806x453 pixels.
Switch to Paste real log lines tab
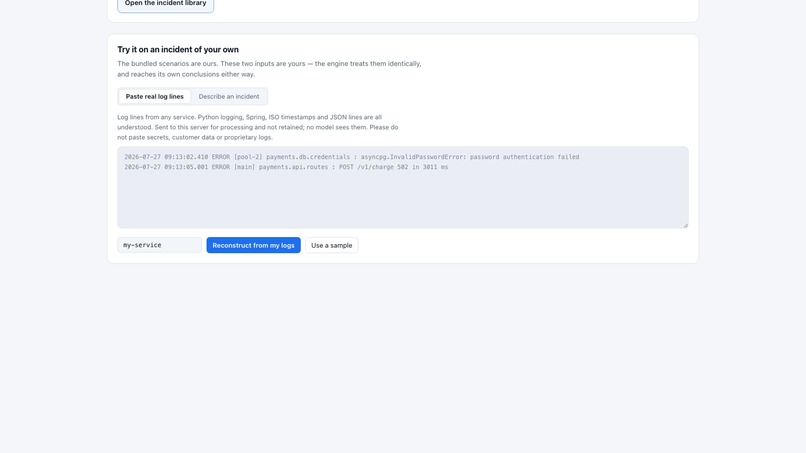[154, 96]
